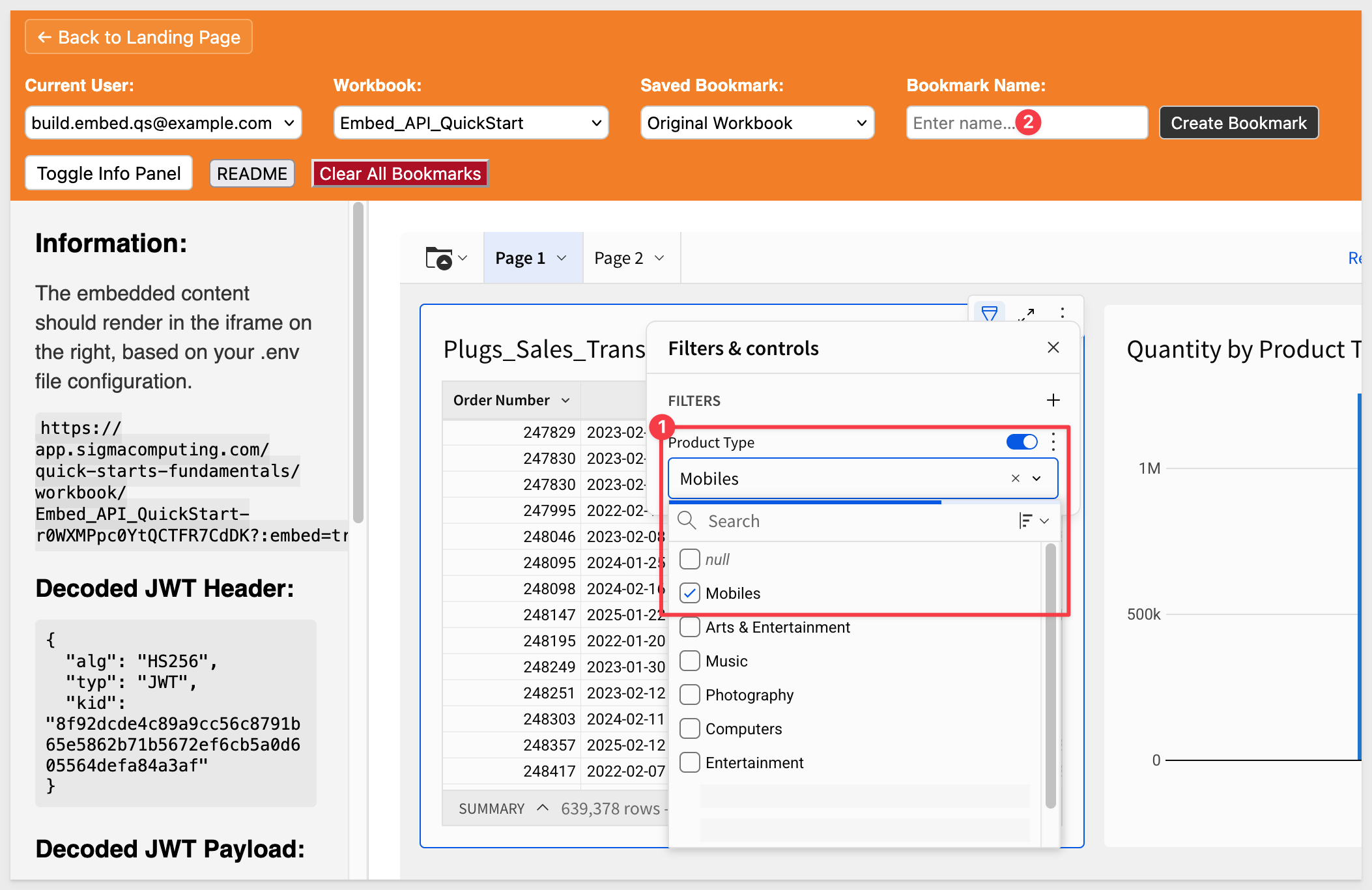This screenshot has width=1372, height=890.
Task: Uncheck the Mobiles checkbox
Action: [x=689, y=593]
